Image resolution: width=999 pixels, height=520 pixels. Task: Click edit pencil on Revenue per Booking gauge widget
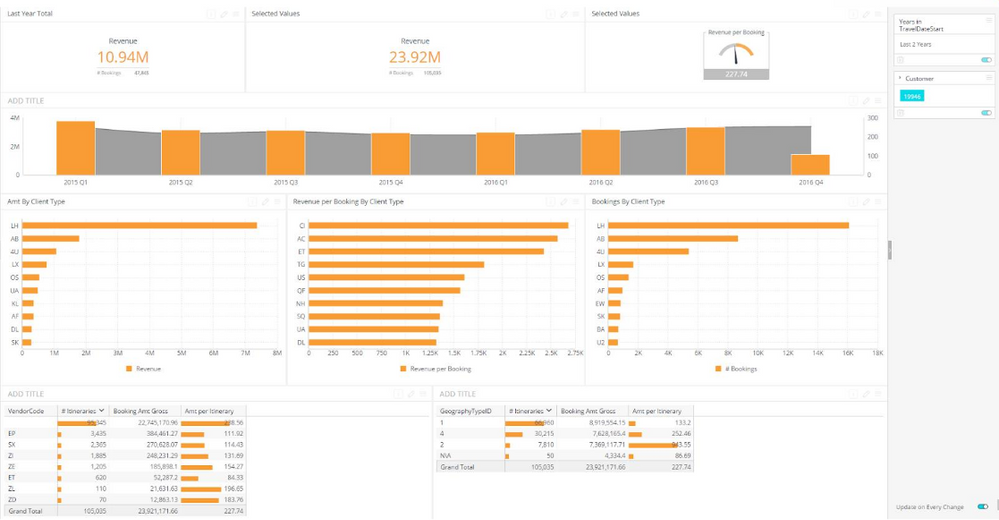865,14
